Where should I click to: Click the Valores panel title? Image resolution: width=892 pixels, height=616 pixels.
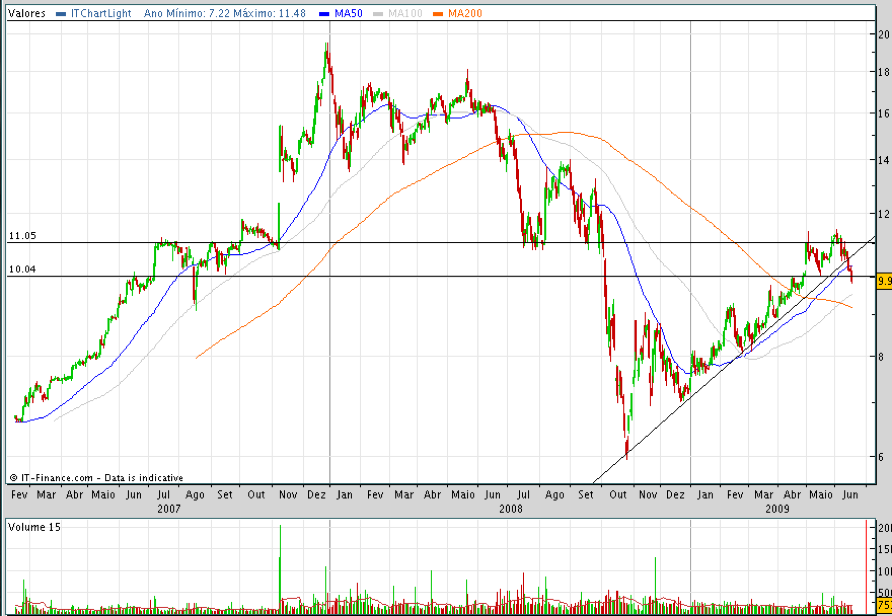(x=27, y=13)
